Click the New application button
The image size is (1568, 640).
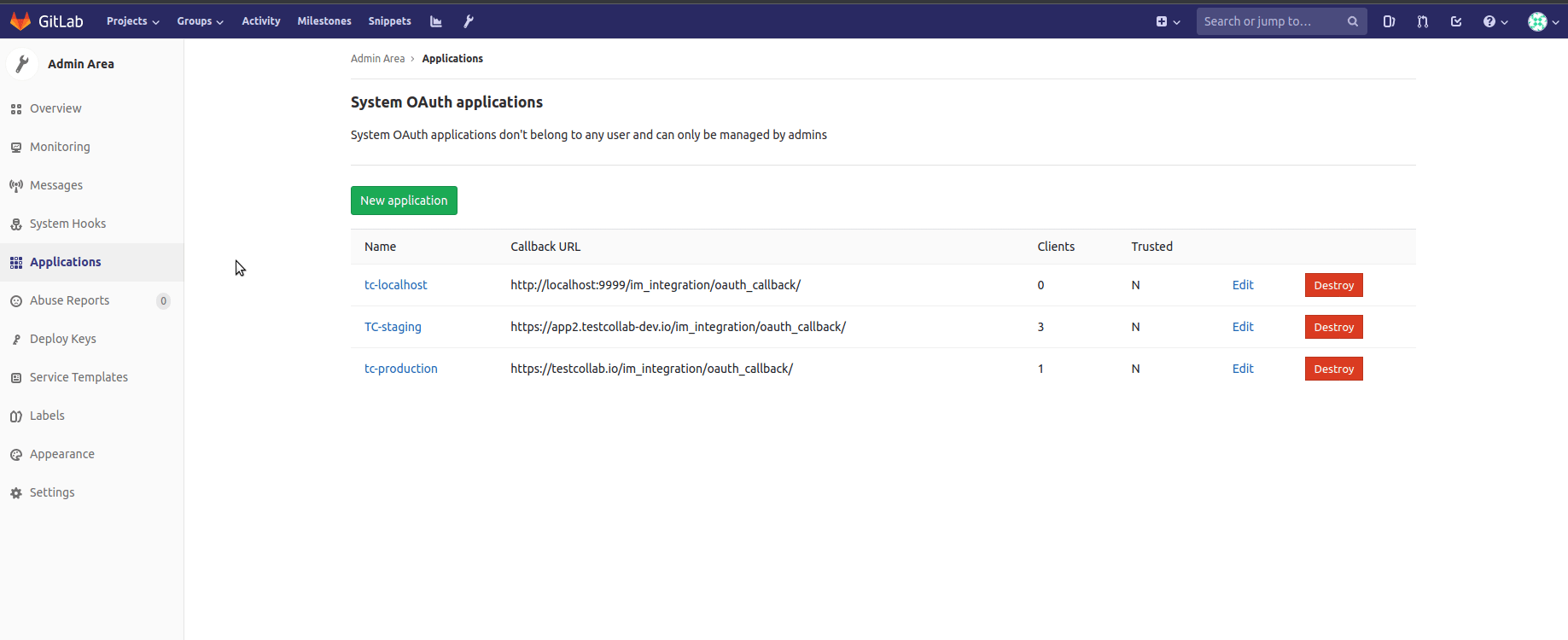pyautogui.click(x=404, y=201)
